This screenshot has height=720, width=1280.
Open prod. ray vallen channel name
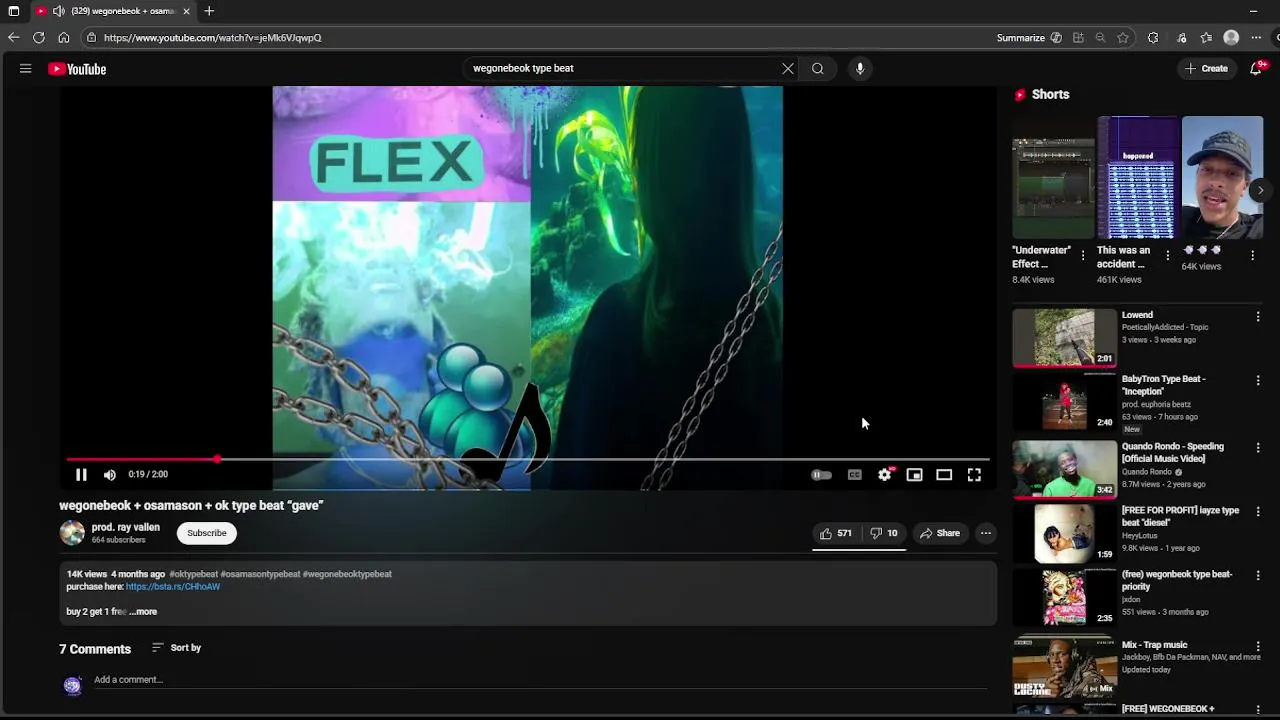tap(126, 527)
